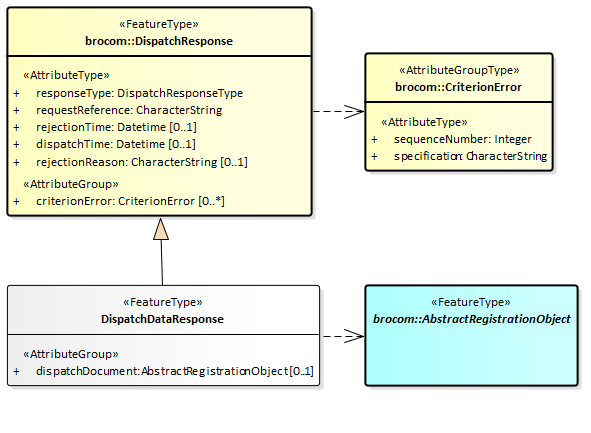
Task: Click the specification: CharacterString attribute
Action: click(470, 156)
